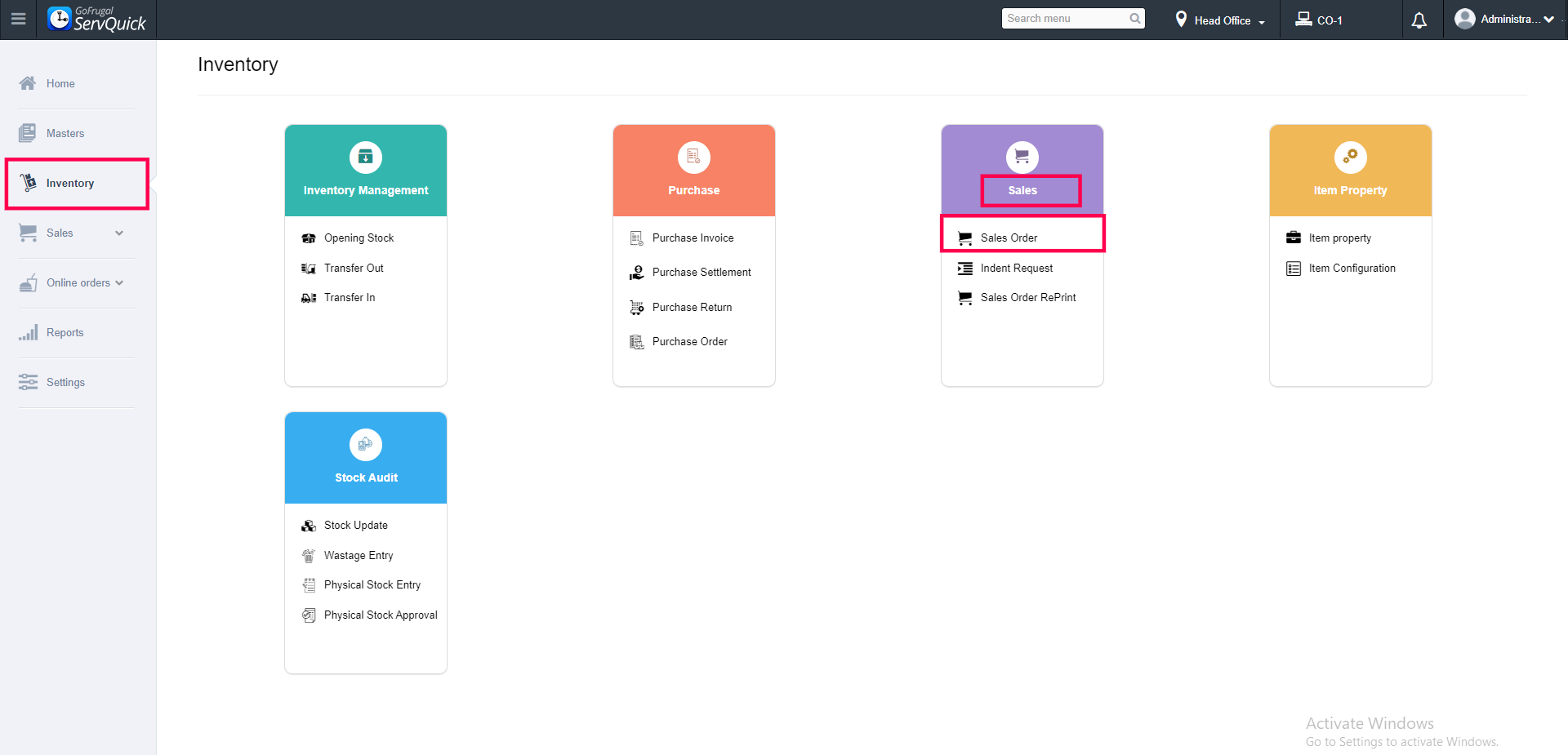The image size is (1568, 755).
Task: Click the search magnifier icon
Action: click(1135, 19)
